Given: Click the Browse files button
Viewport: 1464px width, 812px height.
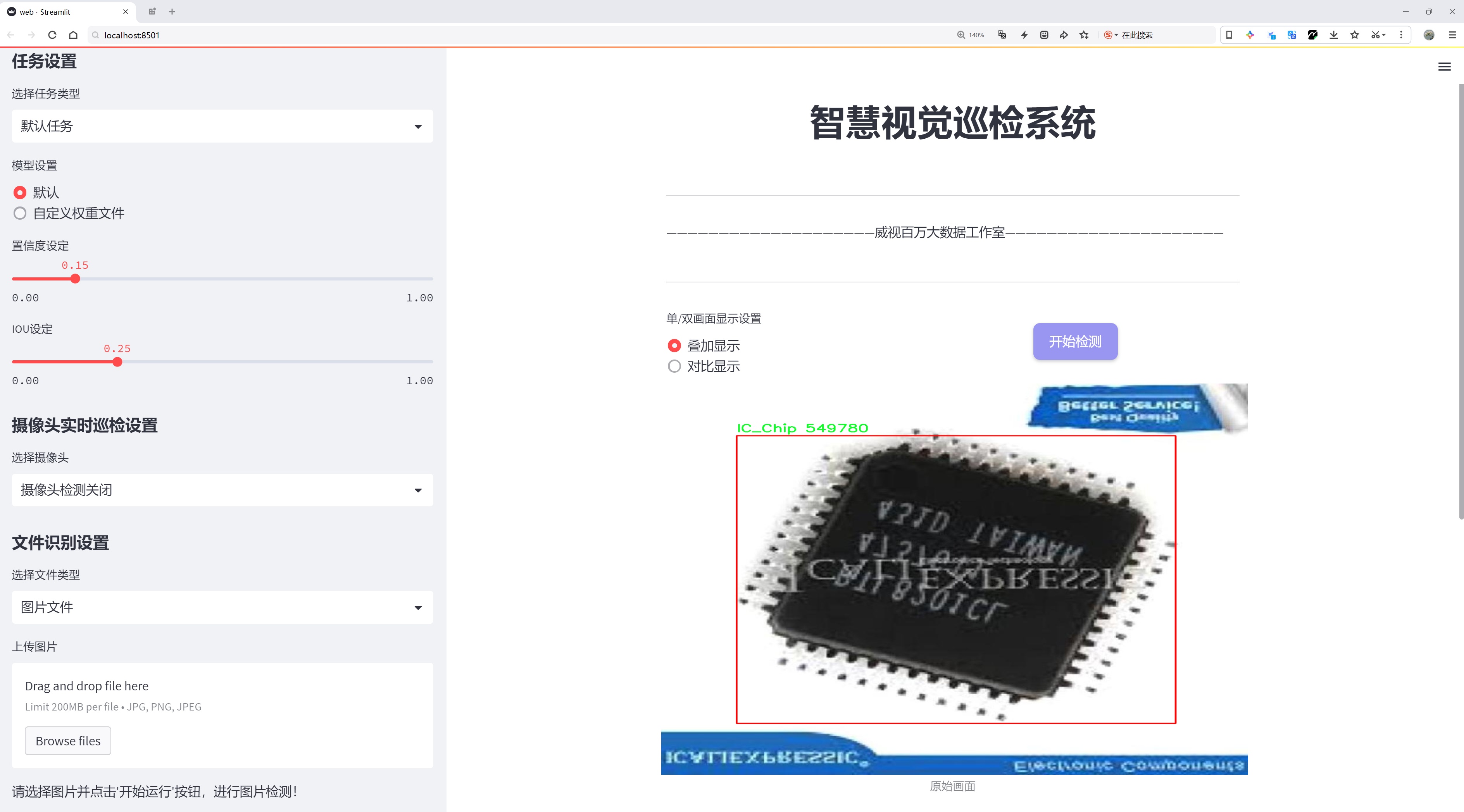Looking at the screenshot, I should [67, 741].
